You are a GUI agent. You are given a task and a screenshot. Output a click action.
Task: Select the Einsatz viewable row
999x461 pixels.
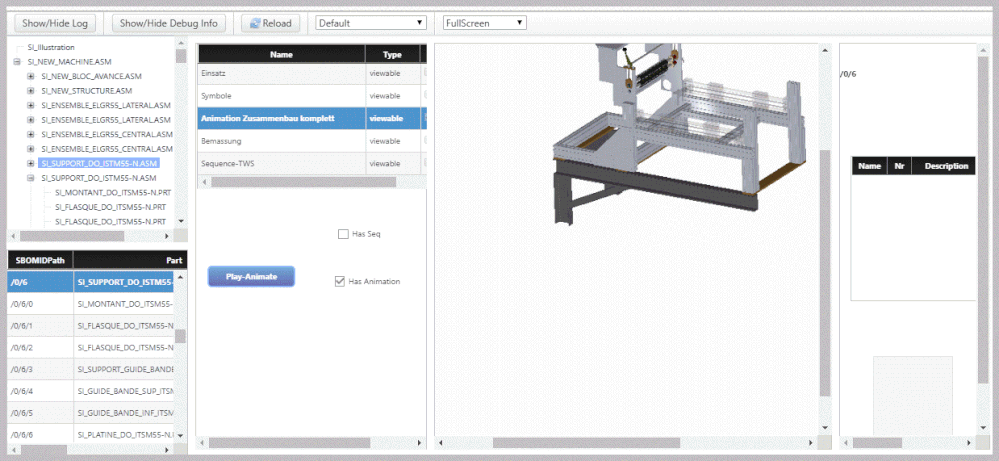click(312, 73)
